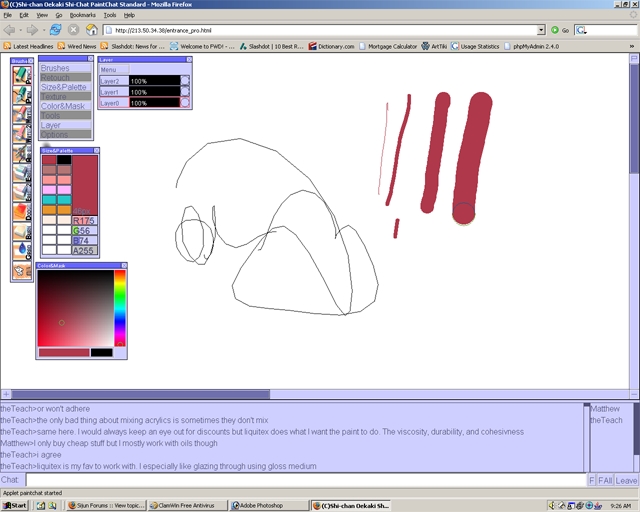
Task: Select the Pencil brush
Action: tap(22, 76)
